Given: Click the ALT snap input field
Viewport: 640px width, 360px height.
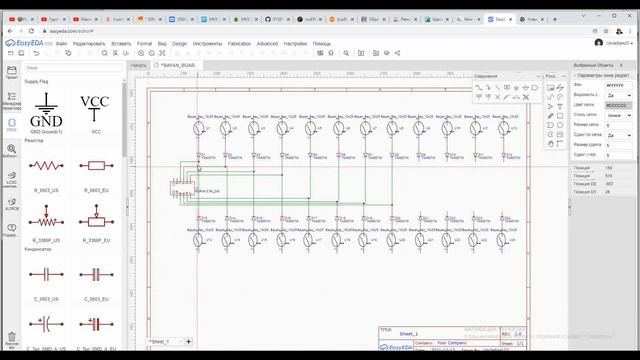Looking at the screenshot, I should 618,155.
